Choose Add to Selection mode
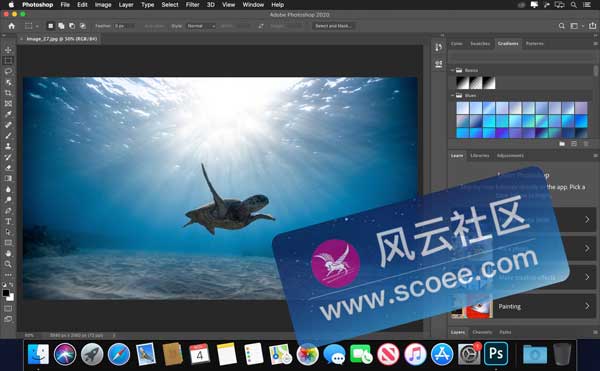Viewport: 600px width, 371px height. [61, 26]
